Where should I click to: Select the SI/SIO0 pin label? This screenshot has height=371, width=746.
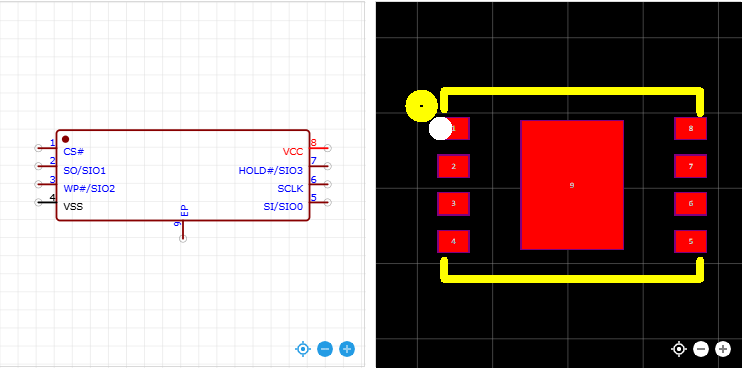click(x=283, y=207)
